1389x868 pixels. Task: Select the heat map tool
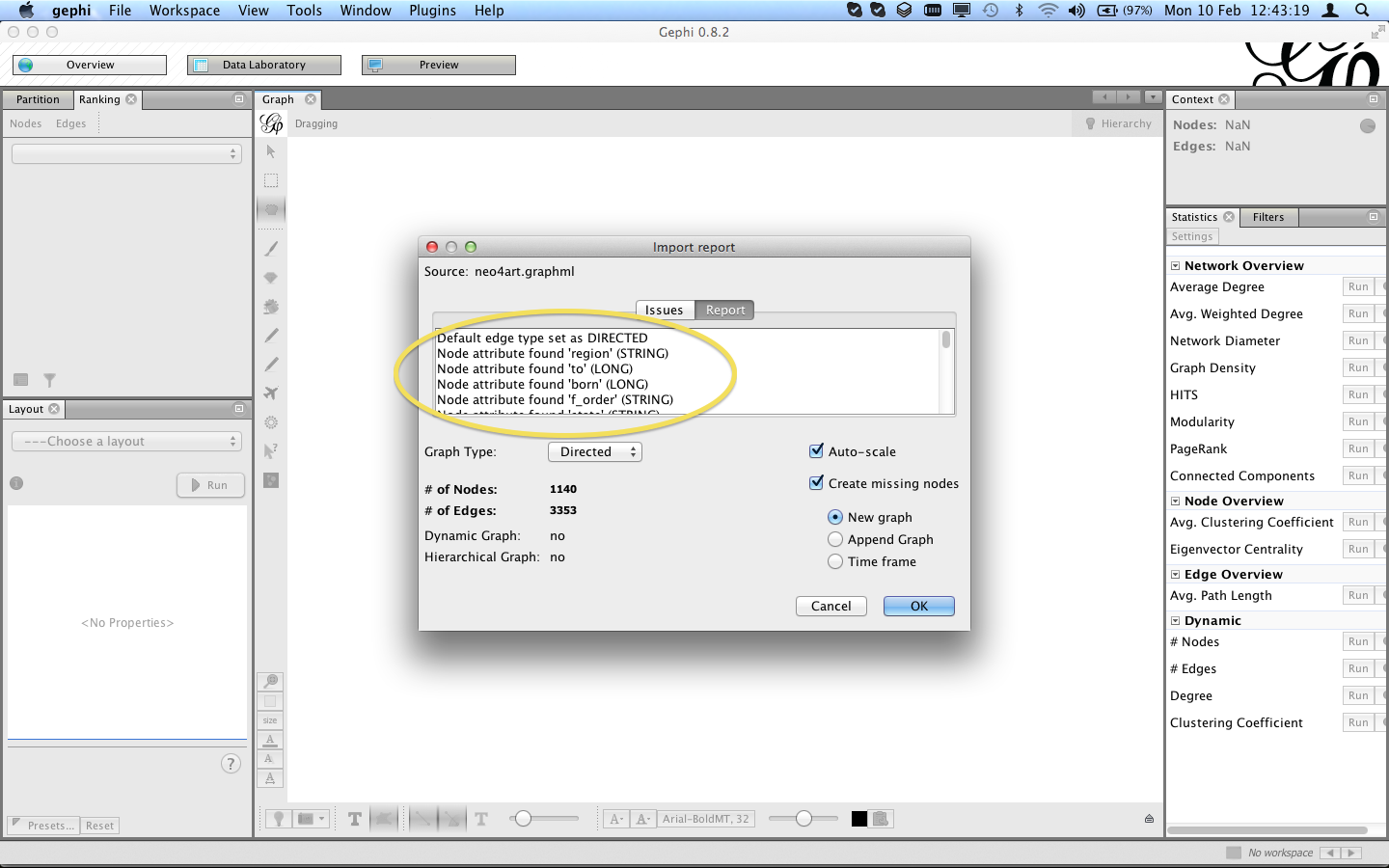point(271,422)
